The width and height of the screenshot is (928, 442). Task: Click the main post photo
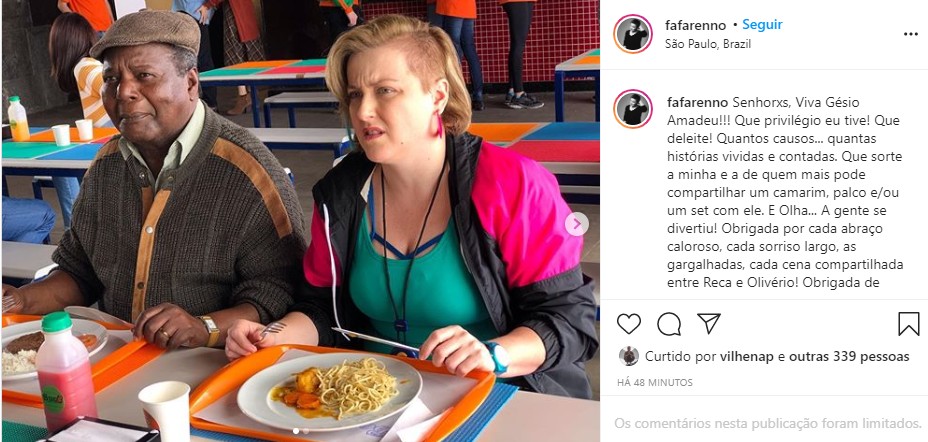(301, 221)
